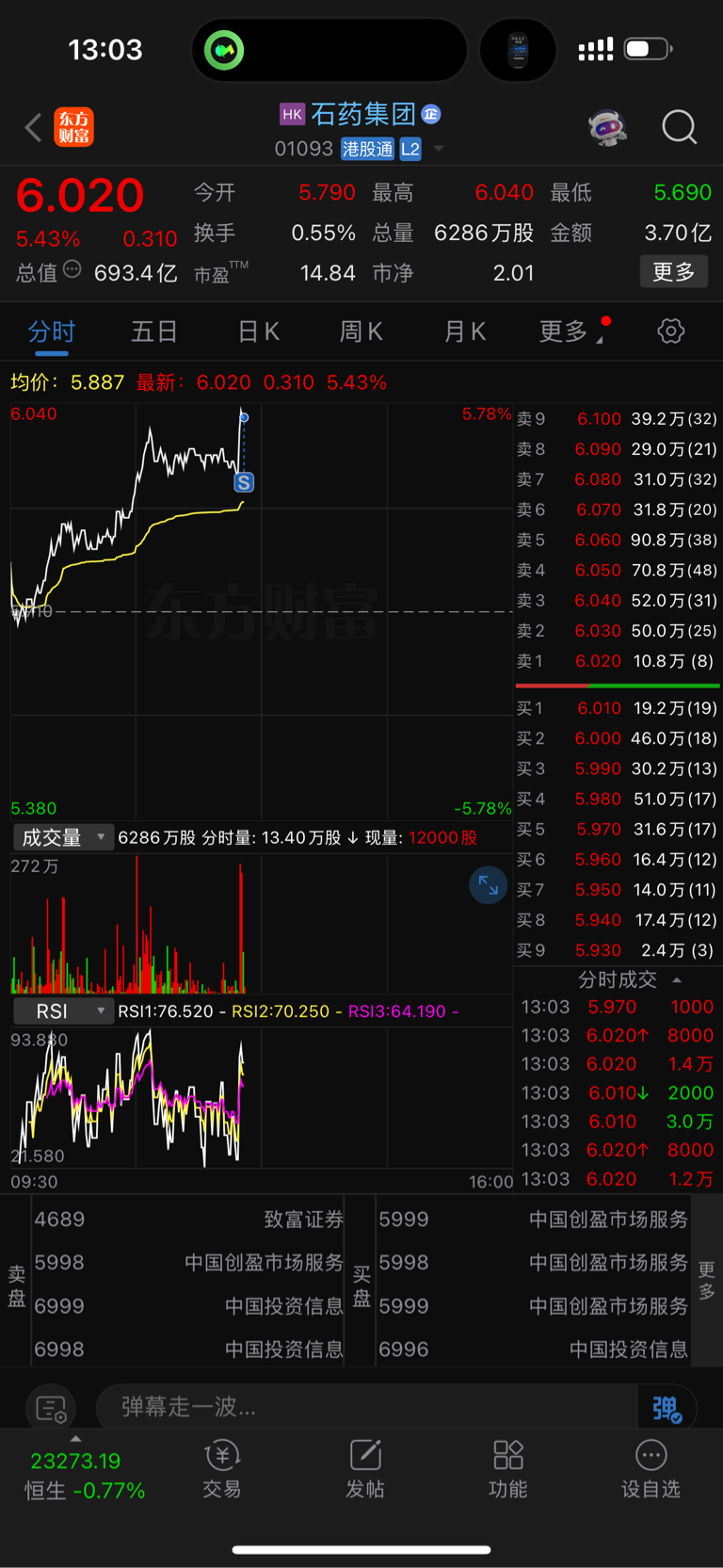
Task: Tap the green app indicator in Dynamic Island
Action: pyautogui.click(x=224, y=50)
